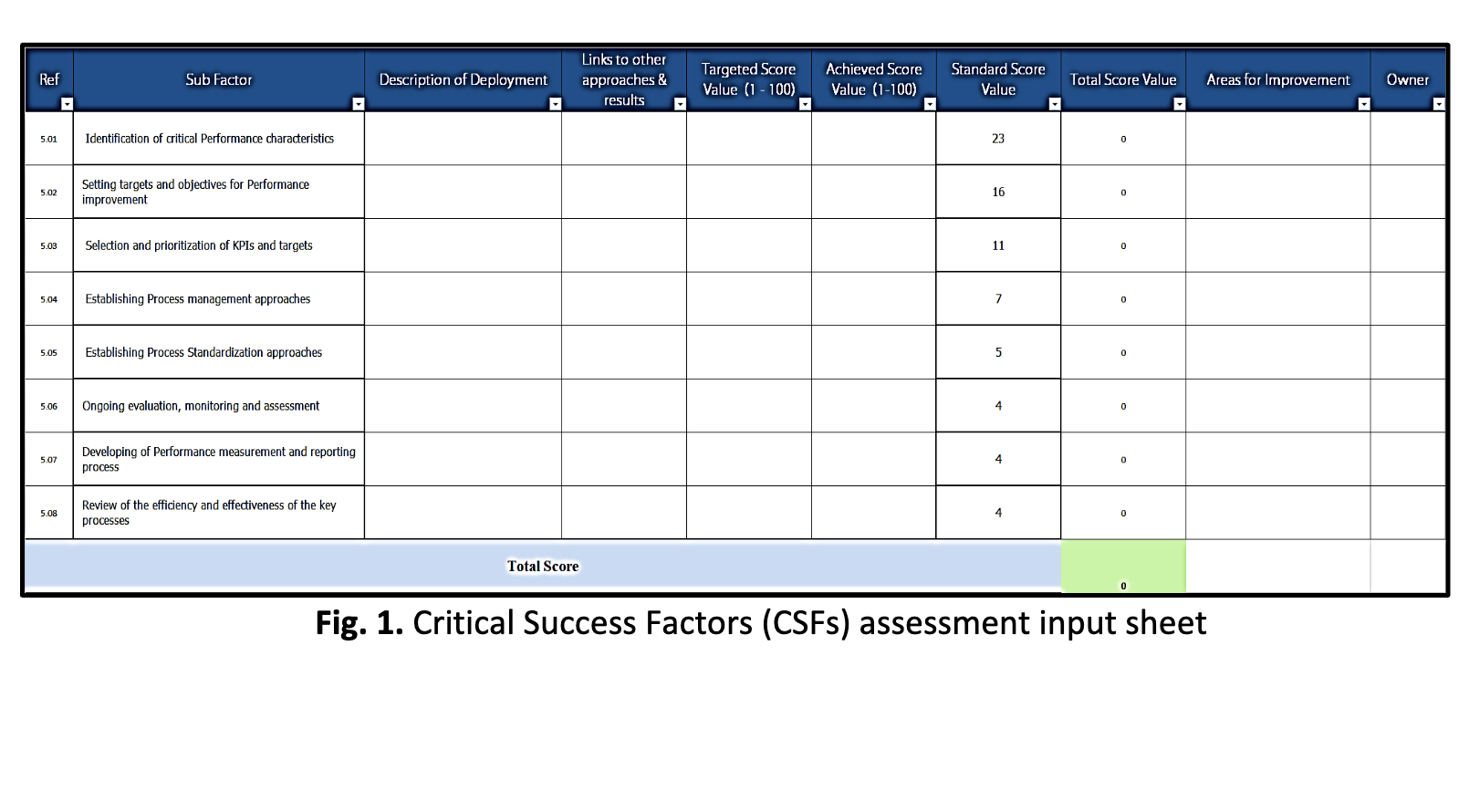Expand the Areas for Improvement filter arrow

pyautogui.click(x=1364, y=104)
